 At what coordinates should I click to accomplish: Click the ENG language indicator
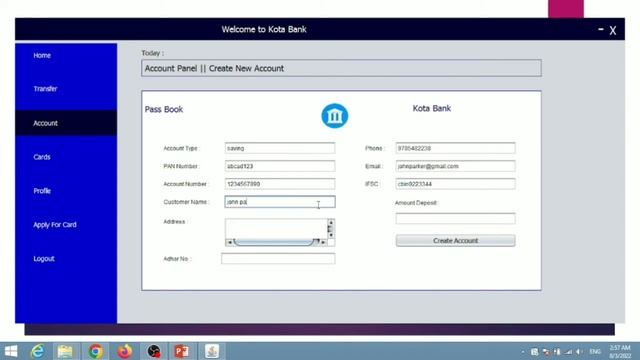coord(595,351)
